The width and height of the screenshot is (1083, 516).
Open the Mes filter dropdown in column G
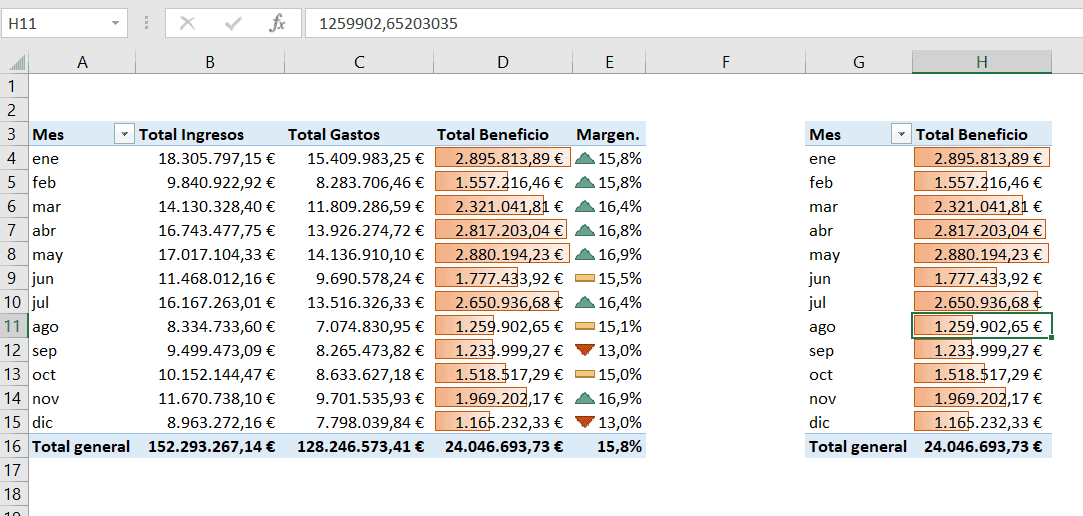click(901, 134)
